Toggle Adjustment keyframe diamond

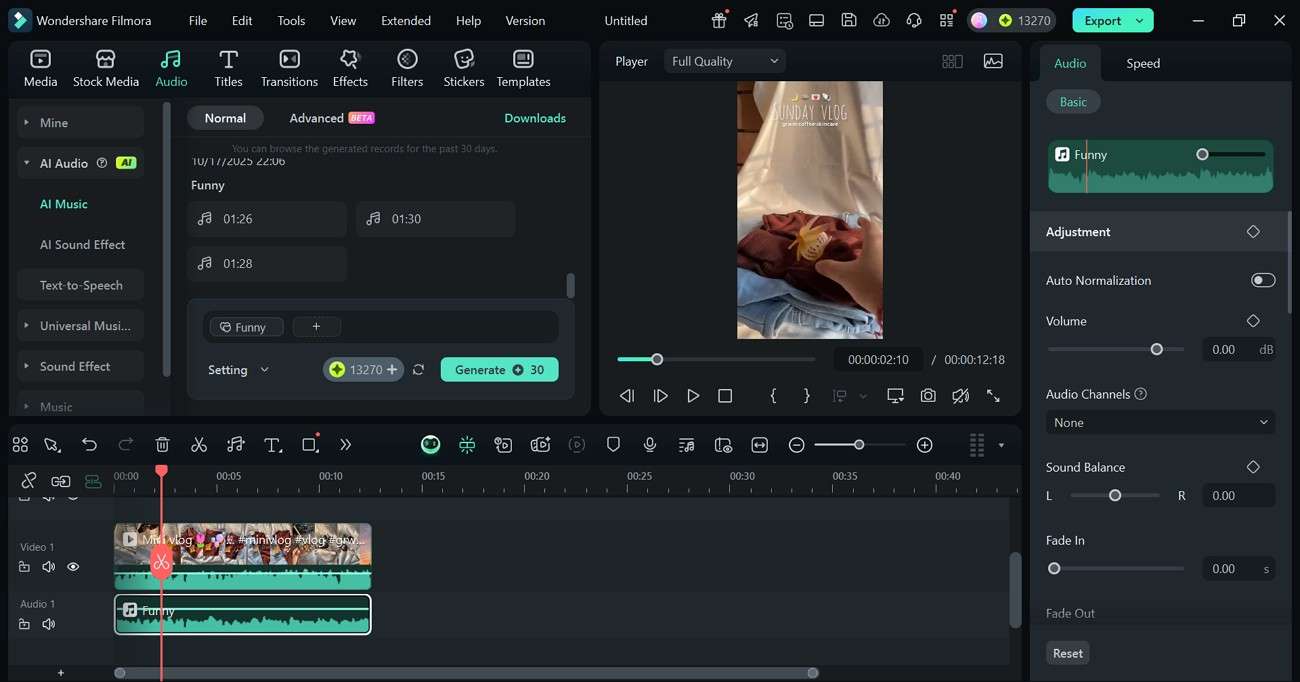click(1253, 231)
